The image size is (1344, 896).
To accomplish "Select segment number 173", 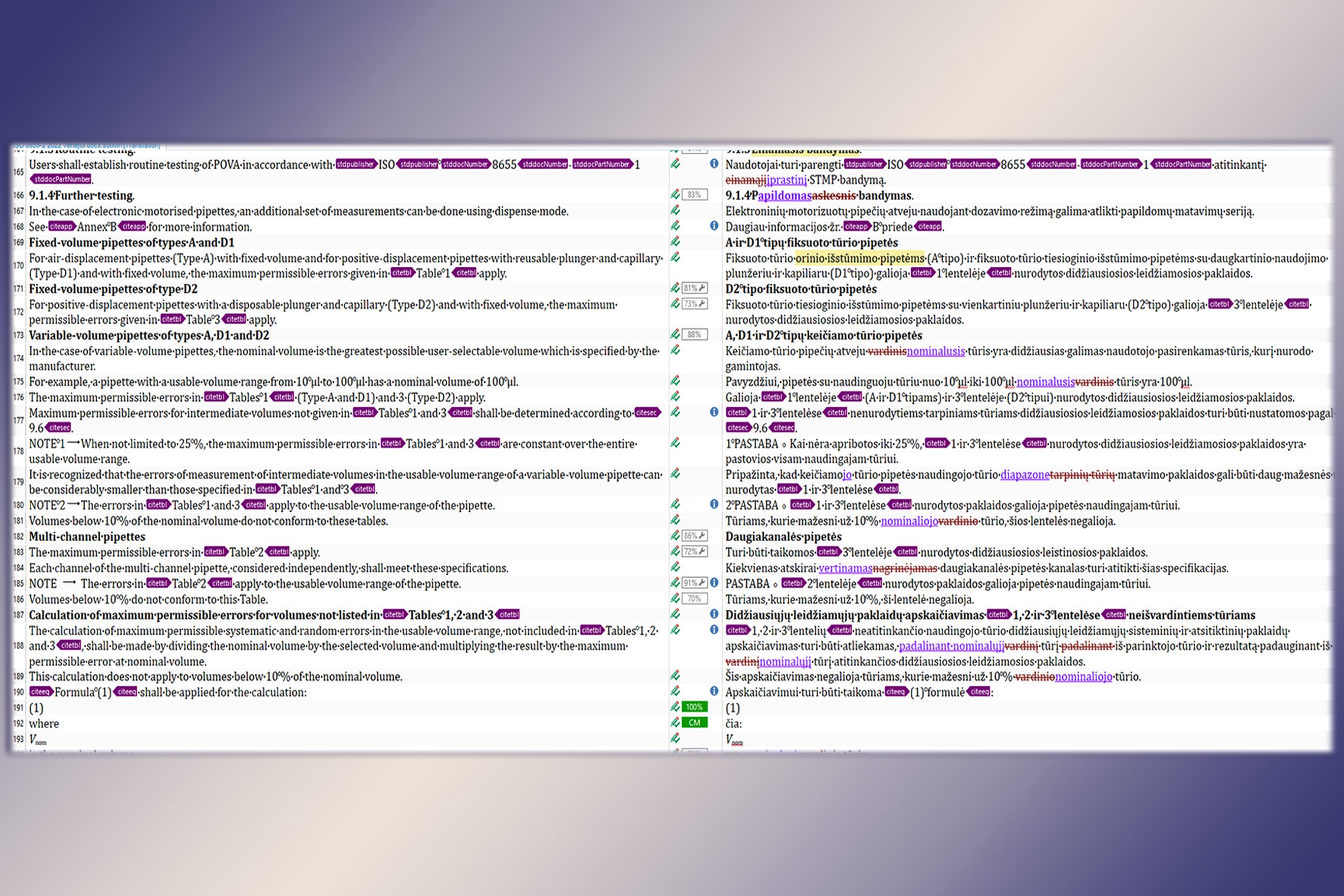I will click(18, 335).
